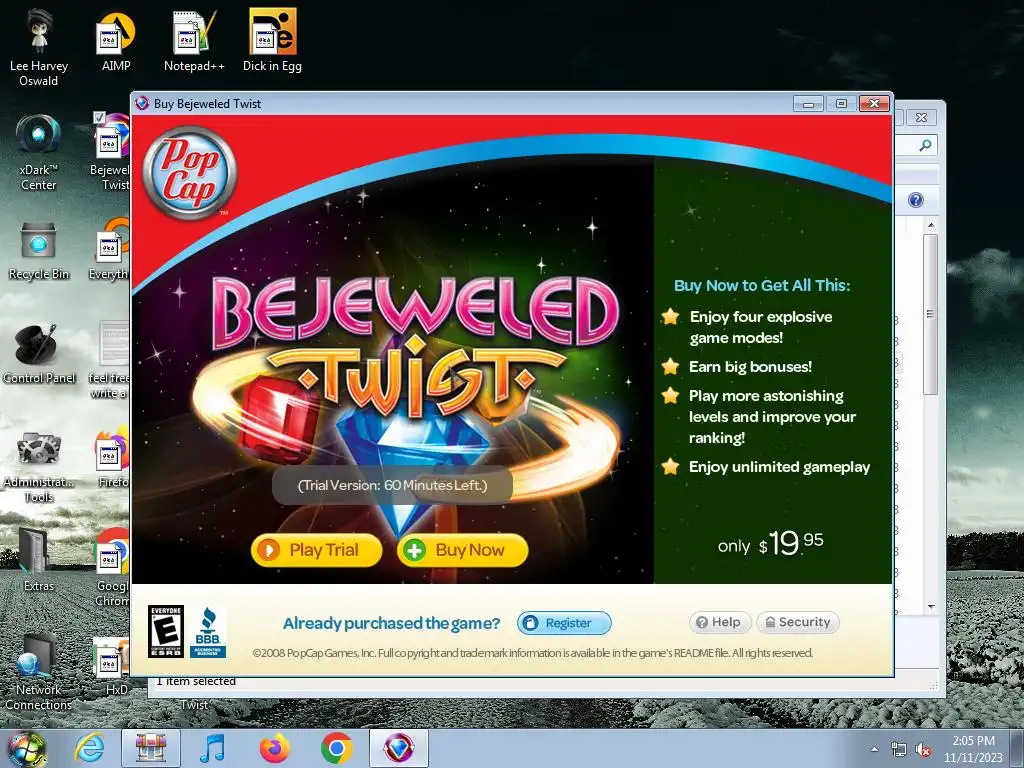Click the Play Trial button

(x=317, y=550)
